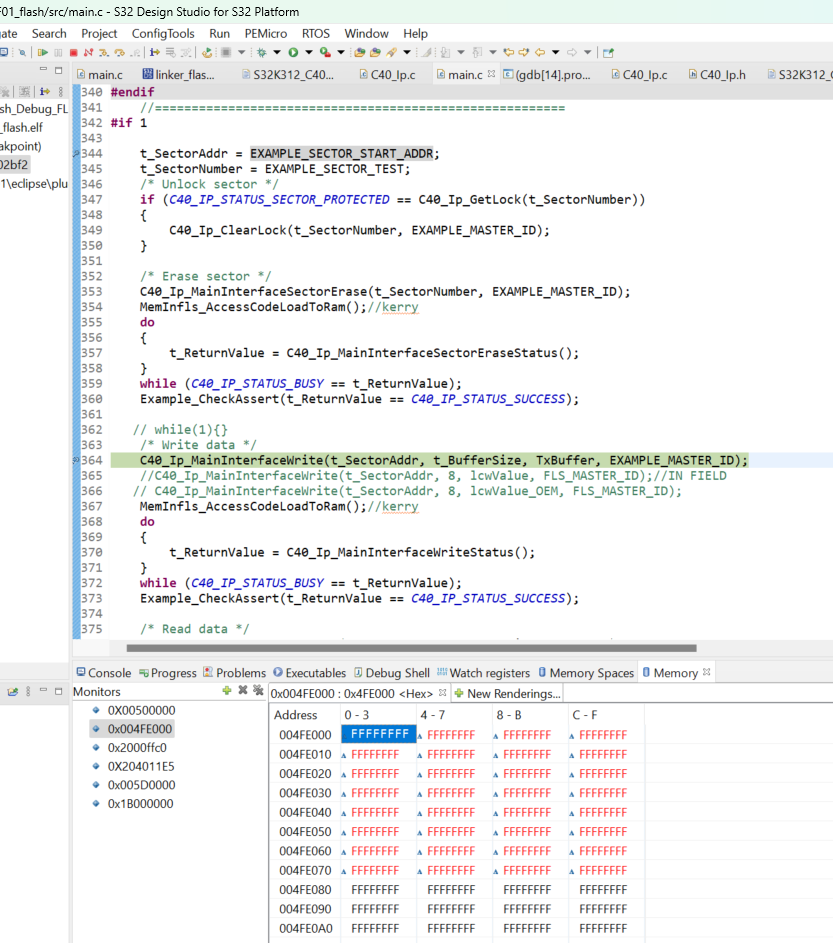Screen dimensions: 833x943
Task: Open the Search menu
Action: click(x=49, y=34)
